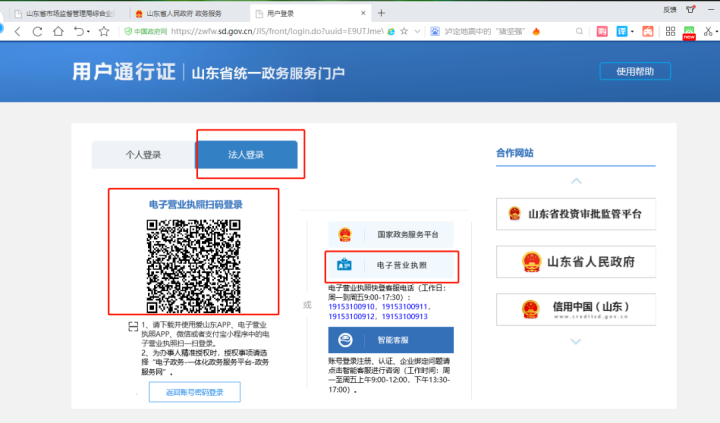
Task: Click the scan icon beside QR instructions
Action: pos(133,327)
